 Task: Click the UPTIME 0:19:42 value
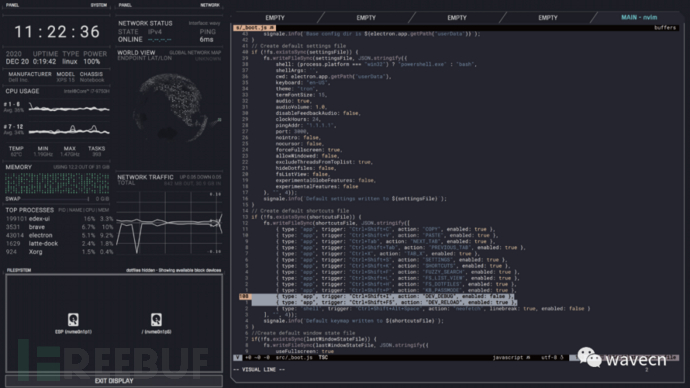pyautogui.click(x=44, y=62)
